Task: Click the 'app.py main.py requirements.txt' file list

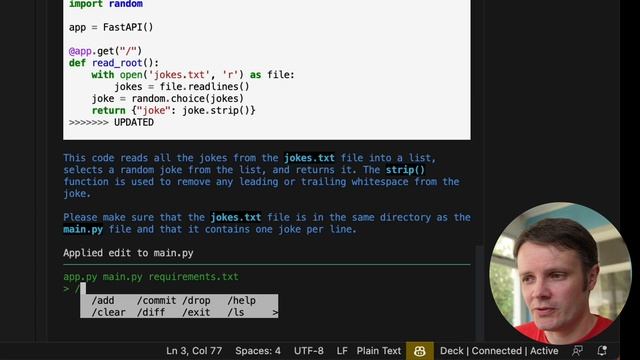Action: point(151,277)
